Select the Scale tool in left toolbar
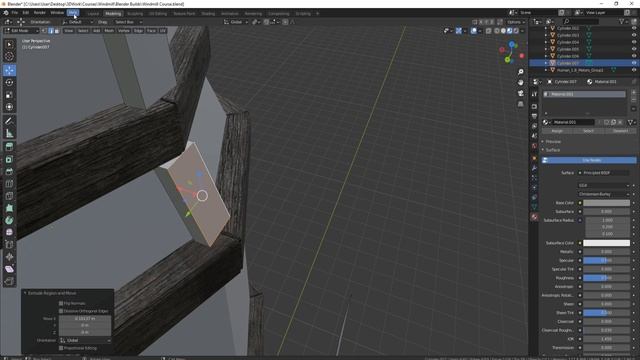The image size is (640, 360). tap(9, 95)
